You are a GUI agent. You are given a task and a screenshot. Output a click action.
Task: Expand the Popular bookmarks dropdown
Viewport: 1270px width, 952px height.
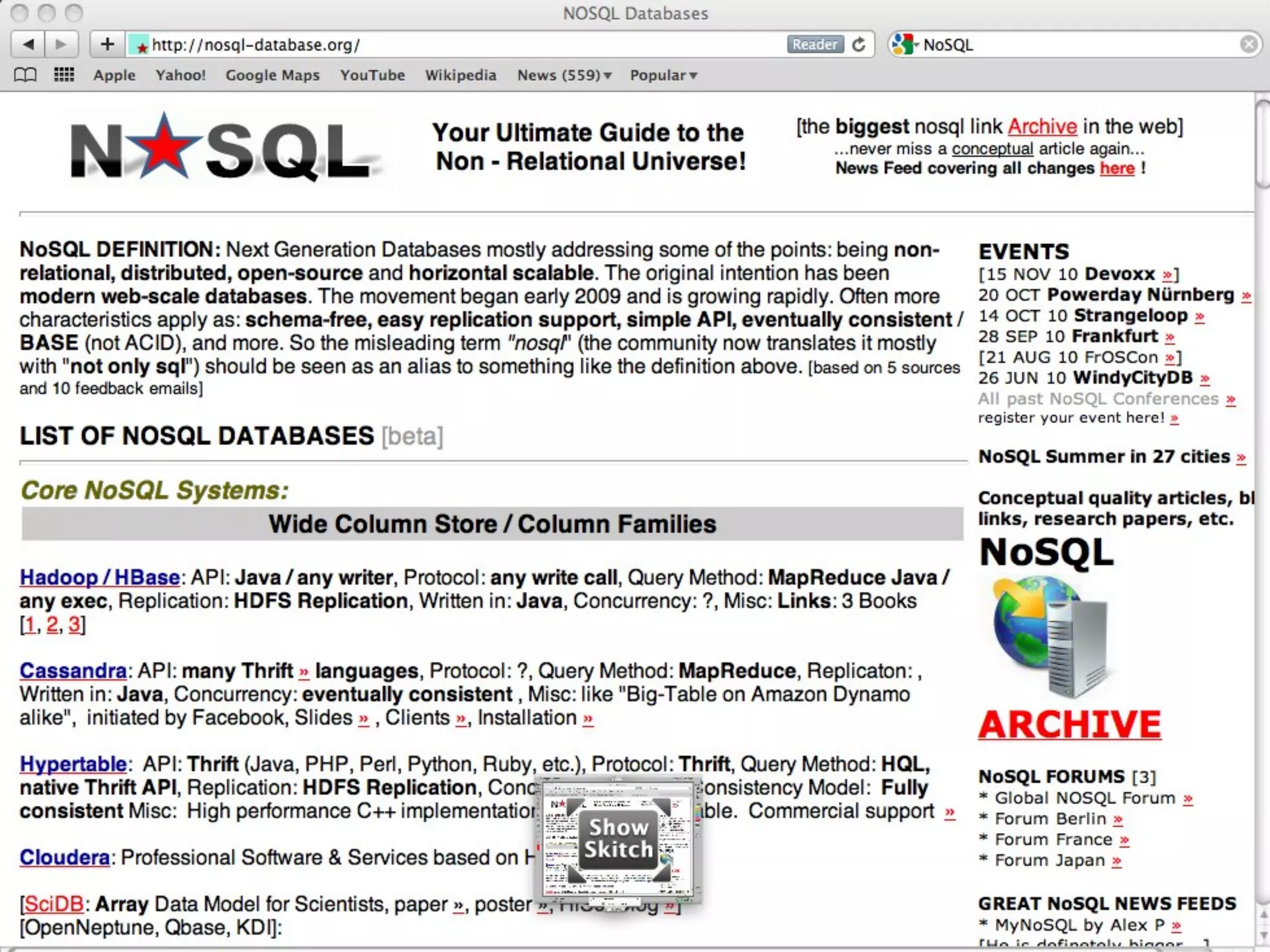point(664,76)
